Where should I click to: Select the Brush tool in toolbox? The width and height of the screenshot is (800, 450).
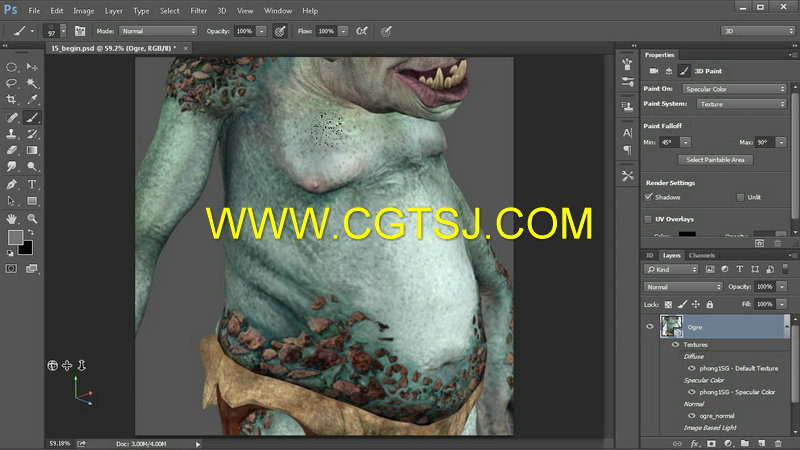click(32, 117)
